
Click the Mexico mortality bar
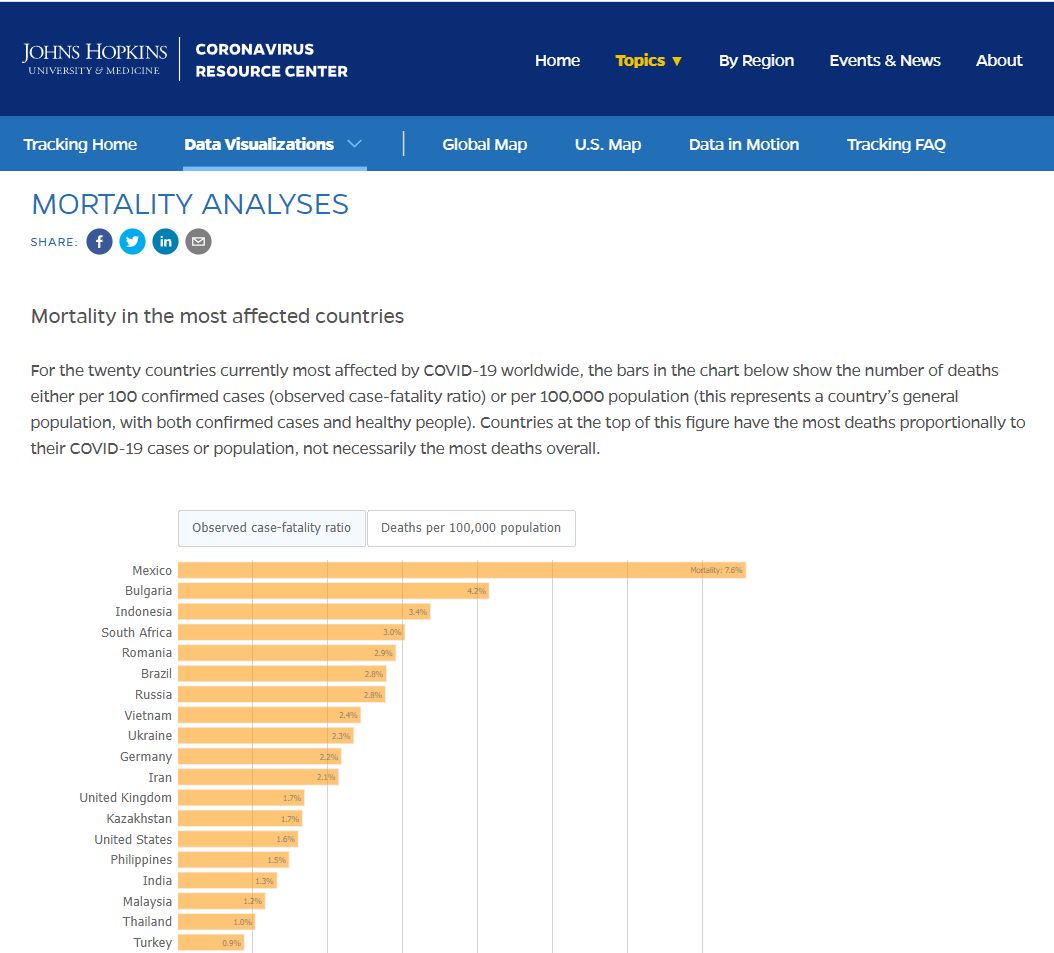[462, 570]
